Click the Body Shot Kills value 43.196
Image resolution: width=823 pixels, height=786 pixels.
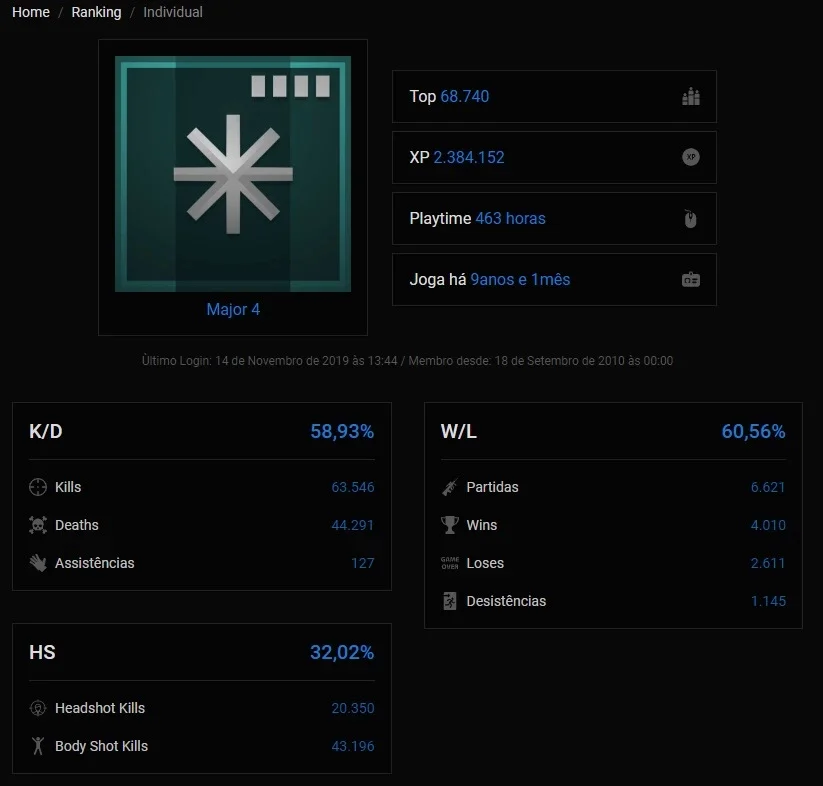353,746
